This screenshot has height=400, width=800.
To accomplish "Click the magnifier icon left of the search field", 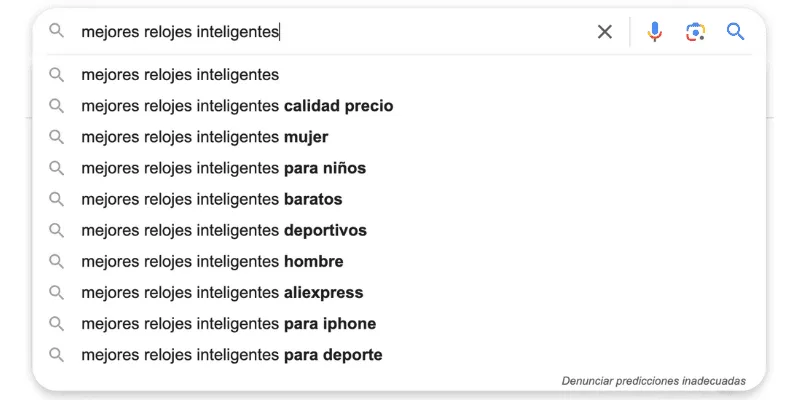I will (57, 32).
